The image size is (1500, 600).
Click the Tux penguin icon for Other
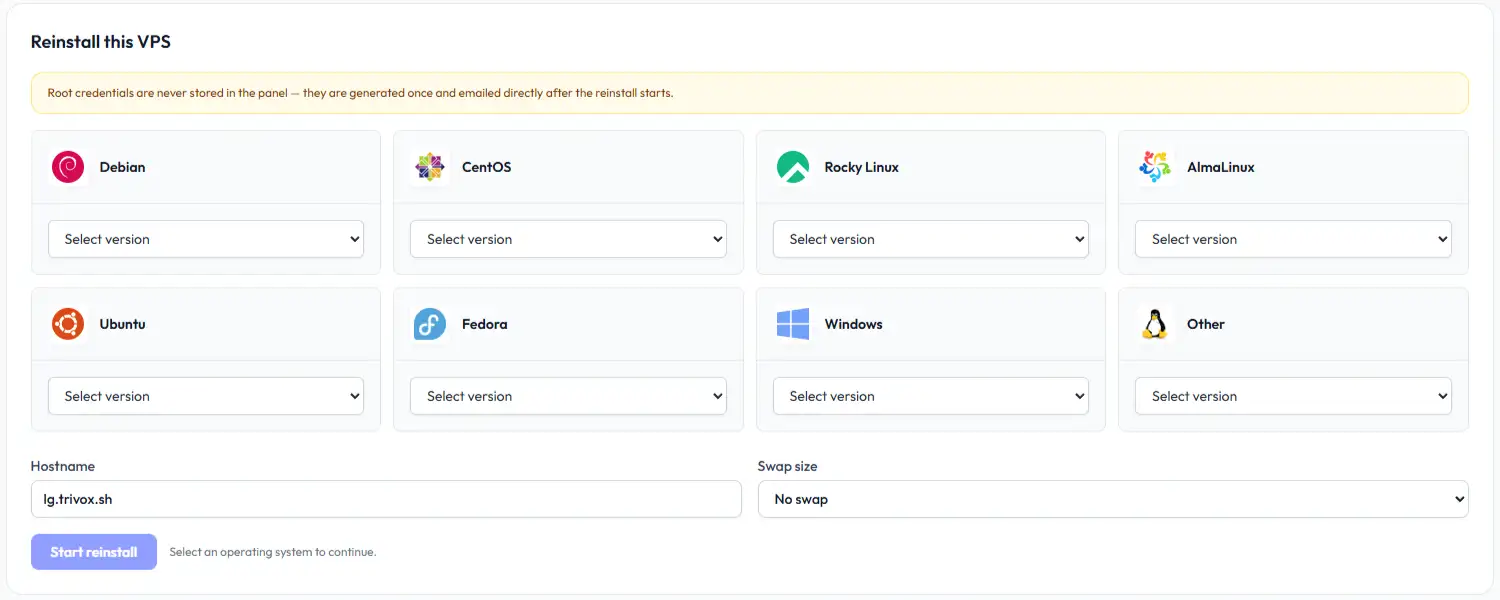tap(1155, 324)
